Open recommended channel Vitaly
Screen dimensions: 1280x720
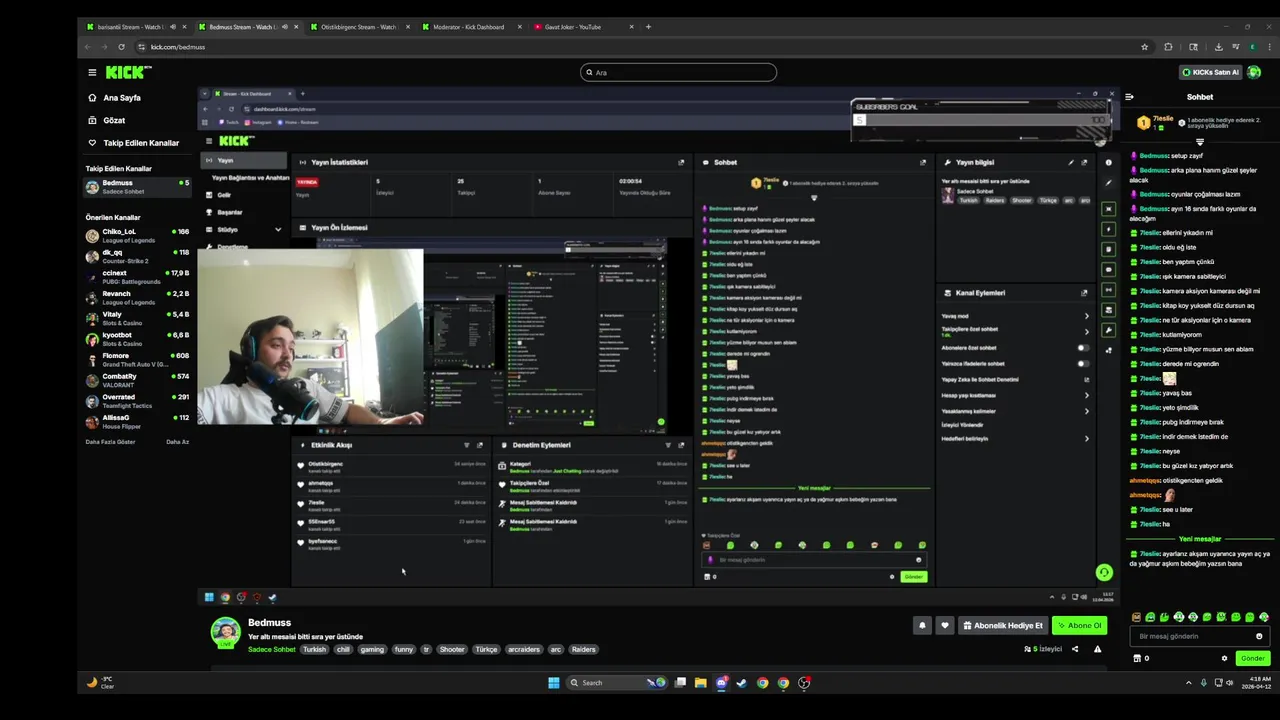pyautogui.click(x=137, y=318)
